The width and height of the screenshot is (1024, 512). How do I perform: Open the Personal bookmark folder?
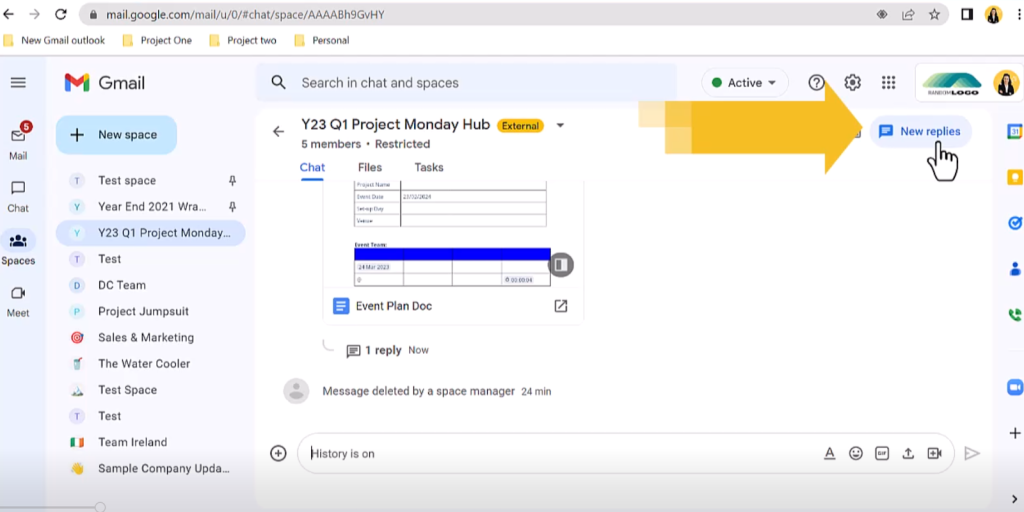click(322, 40)
